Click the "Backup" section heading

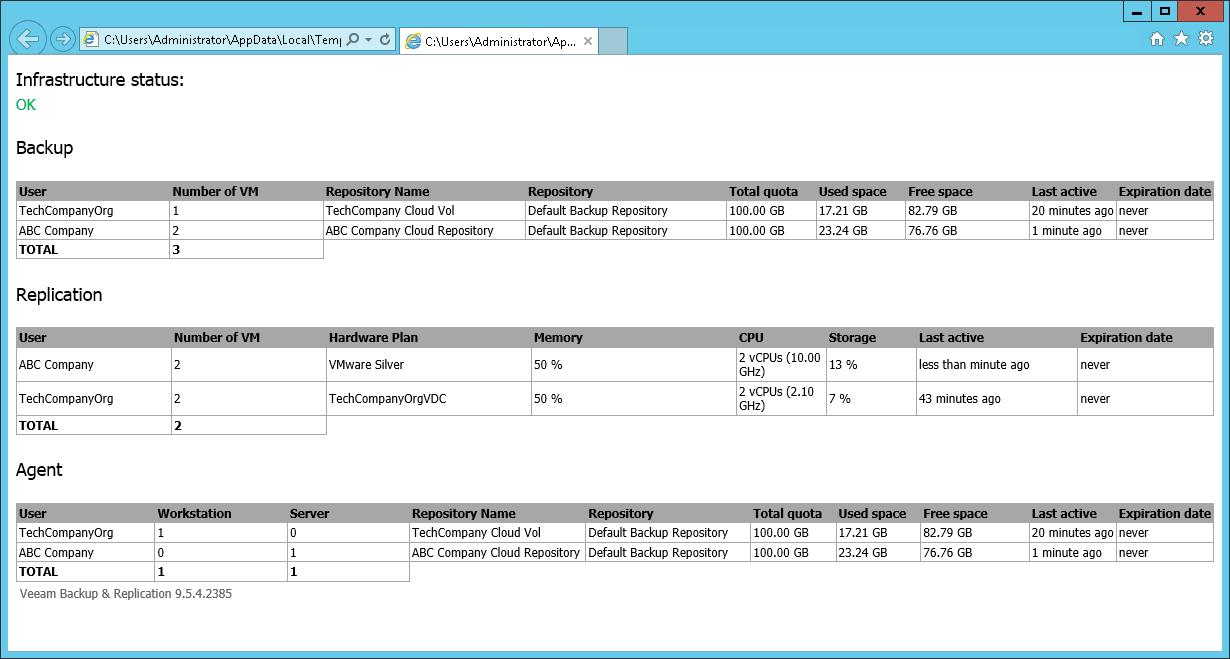(45, 148)
